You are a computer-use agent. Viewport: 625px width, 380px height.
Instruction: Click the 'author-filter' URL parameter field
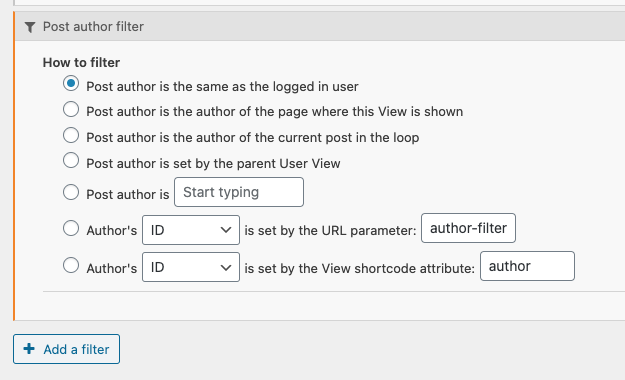tap(468, 228)
